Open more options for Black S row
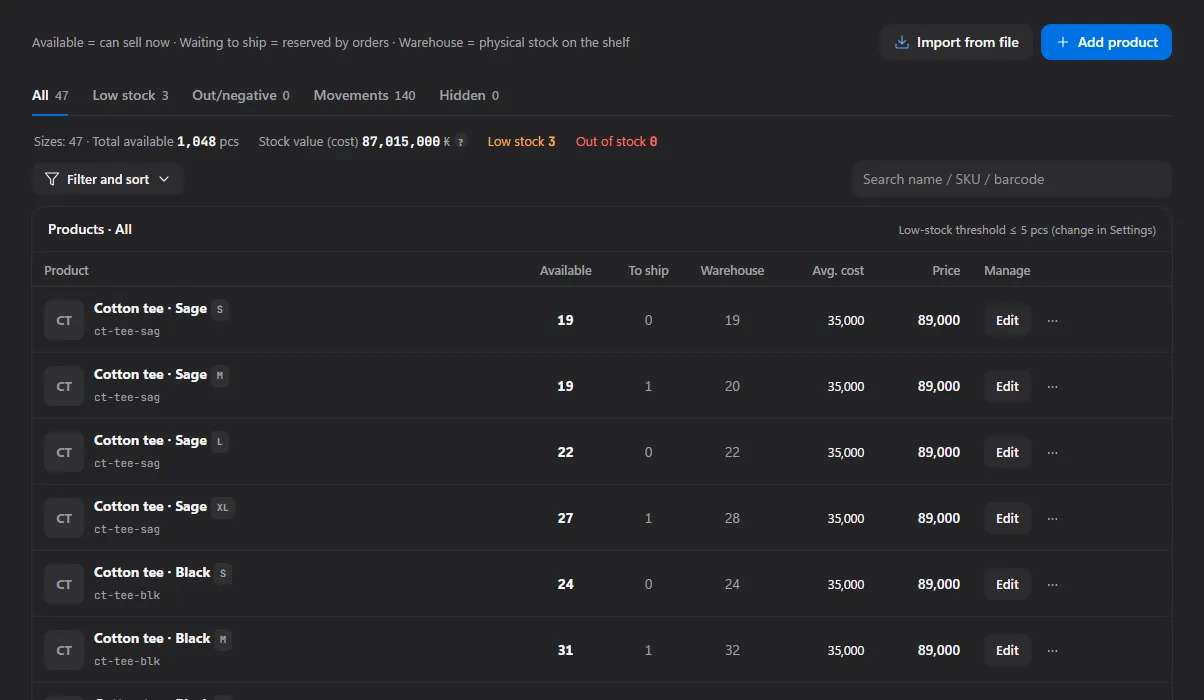This screenshot has width=1204, height=700. 1052,584
